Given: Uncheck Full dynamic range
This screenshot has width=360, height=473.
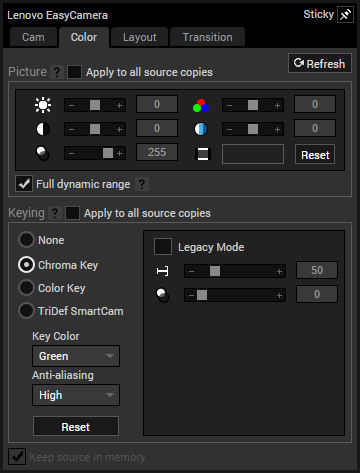Looking at the screenshot, I should click(24, 184).
